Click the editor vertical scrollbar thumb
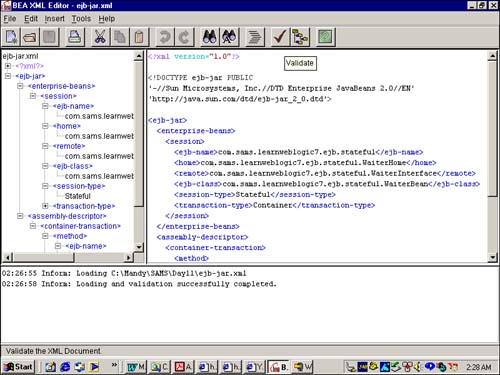Image resolution: width=500 pixels, height=375 pixels. coord(492,129)
